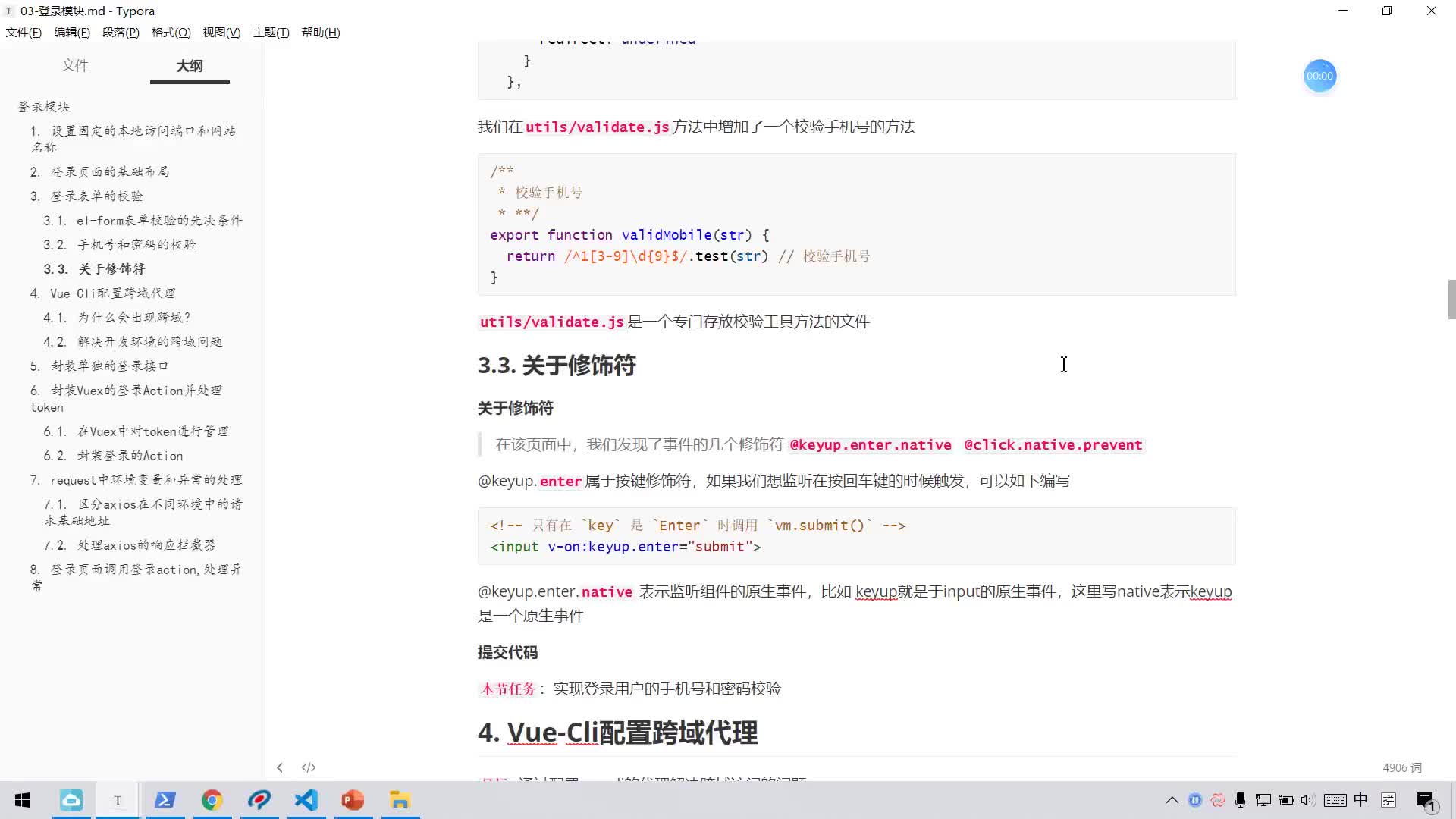This screenshot has height=819, width=1456.
Task: Click the battery tray icon
Action: (1286, 800)
